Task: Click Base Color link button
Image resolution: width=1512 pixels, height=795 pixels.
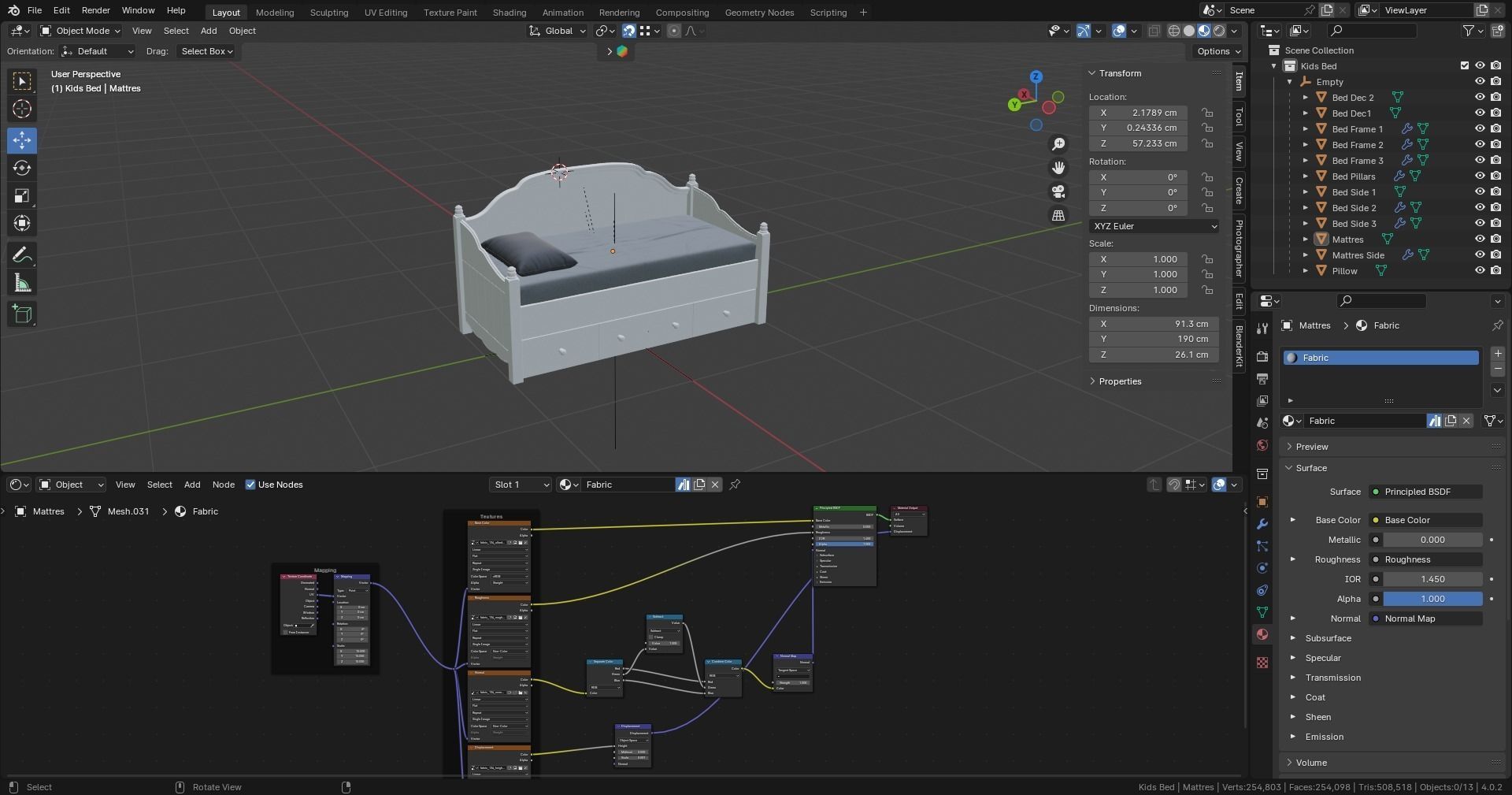Action: point(1425,520)
